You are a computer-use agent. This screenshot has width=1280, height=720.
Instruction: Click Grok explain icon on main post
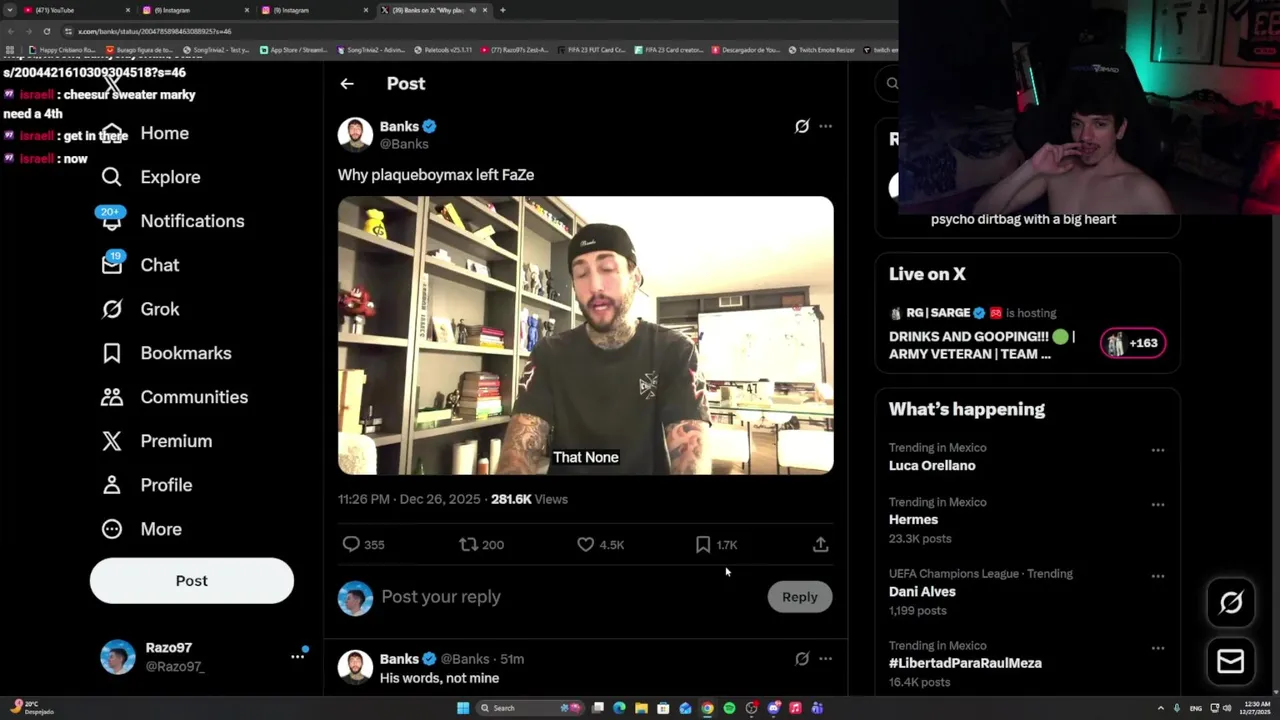coord(802,126)
